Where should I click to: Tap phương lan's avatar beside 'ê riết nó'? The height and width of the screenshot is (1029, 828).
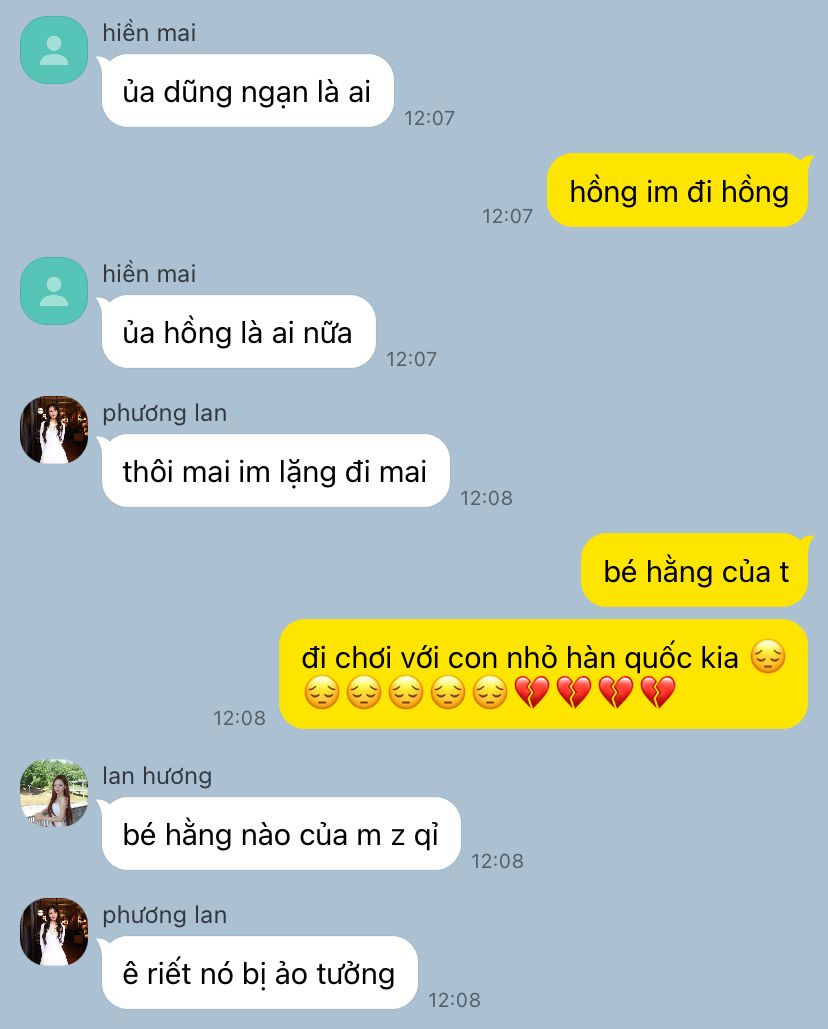coord(54,932)
